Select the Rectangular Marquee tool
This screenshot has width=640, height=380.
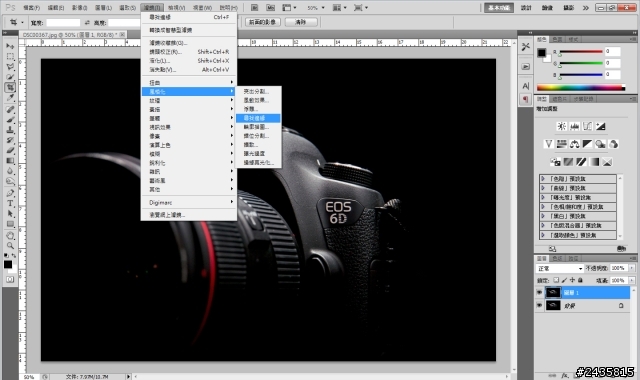pyautogui.click(x=10, y=56)
